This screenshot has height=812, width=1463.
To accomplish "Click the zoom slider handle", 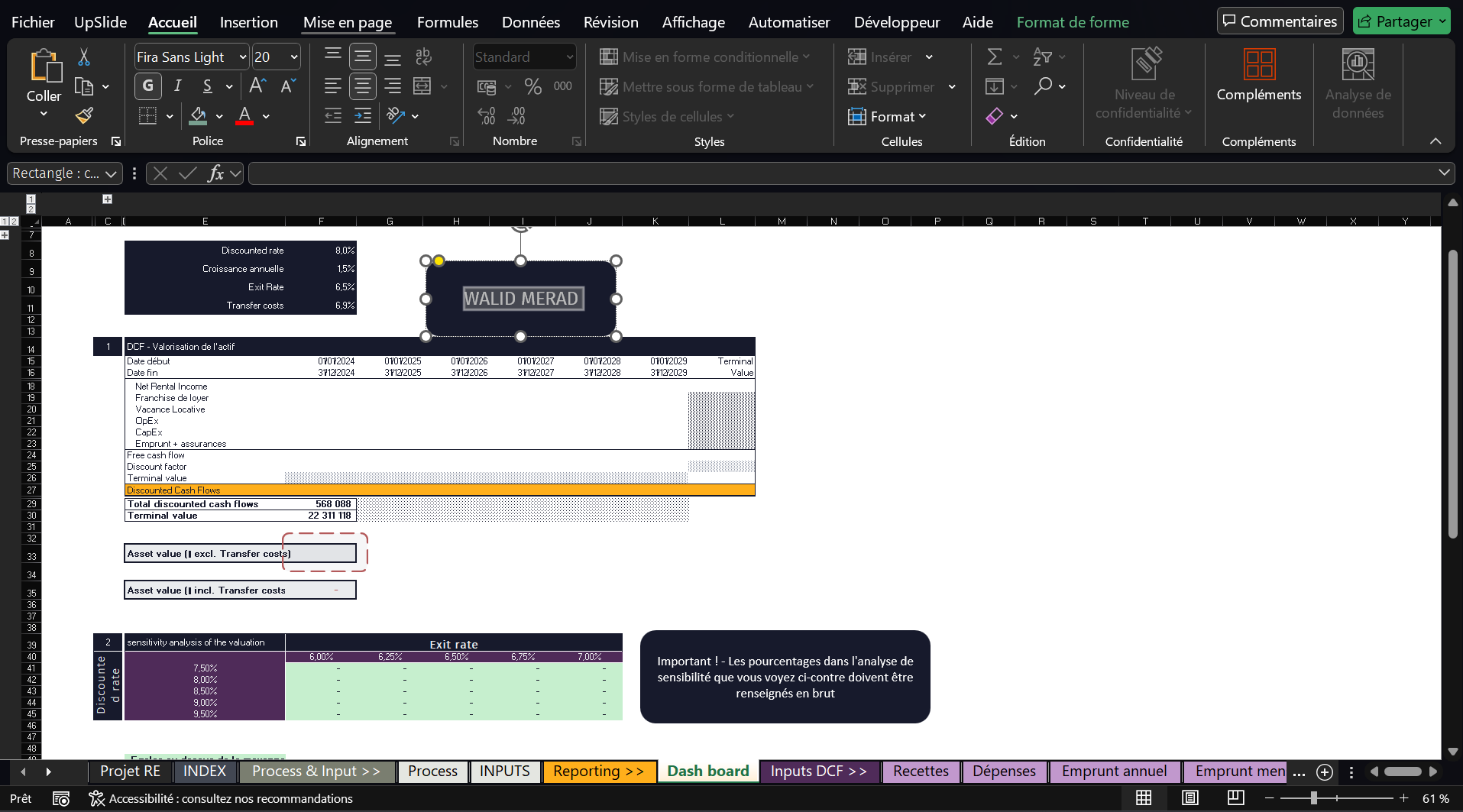I will (1313, 798).
